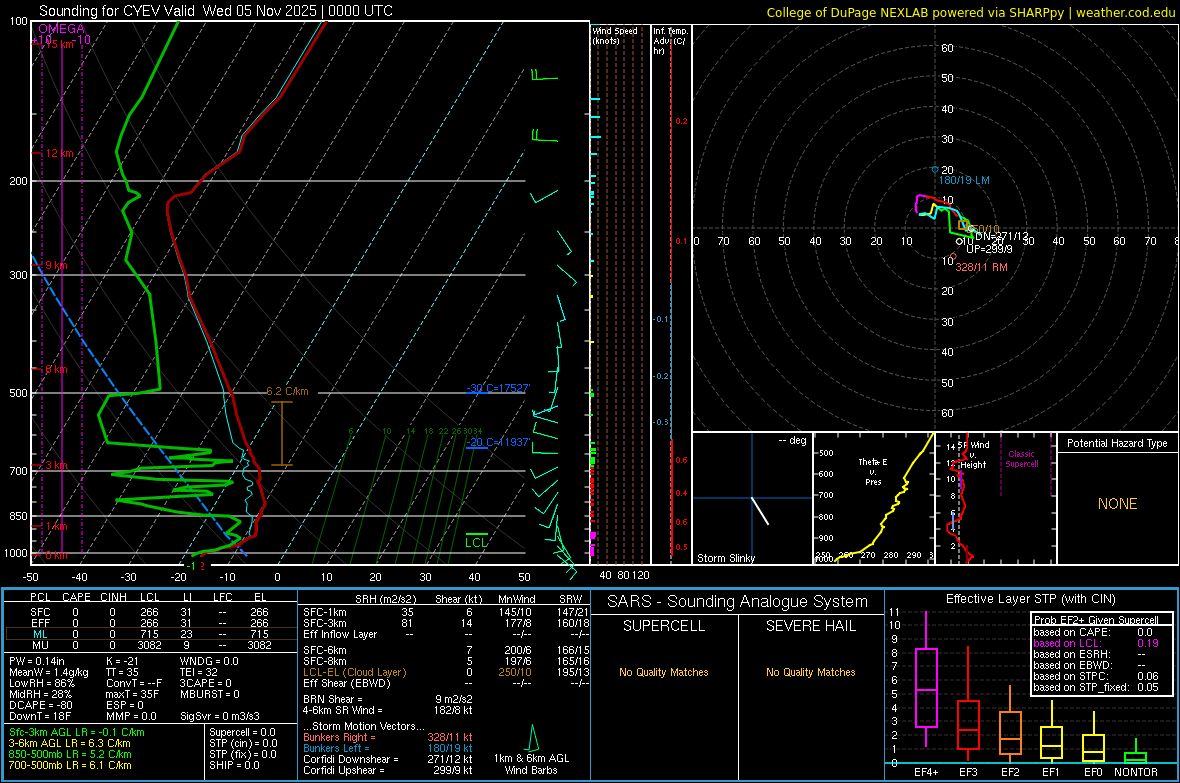Image resolution: width=1180 pixels, height=783 pixels.
Task: Select the SFC-6km shear row
Action: pos(446,650)
